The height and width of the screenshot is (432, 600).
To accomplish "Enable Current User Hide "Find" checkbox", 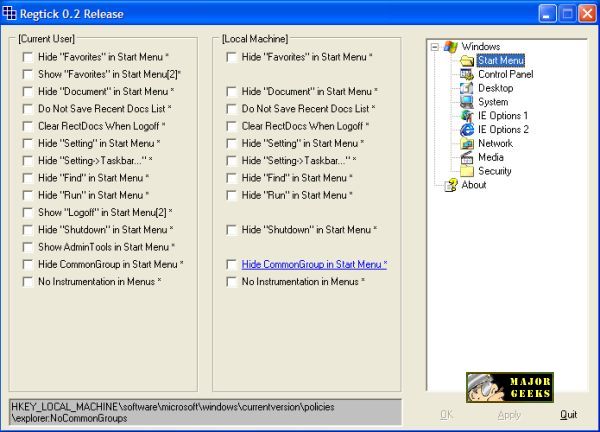I will coord(28,178).
